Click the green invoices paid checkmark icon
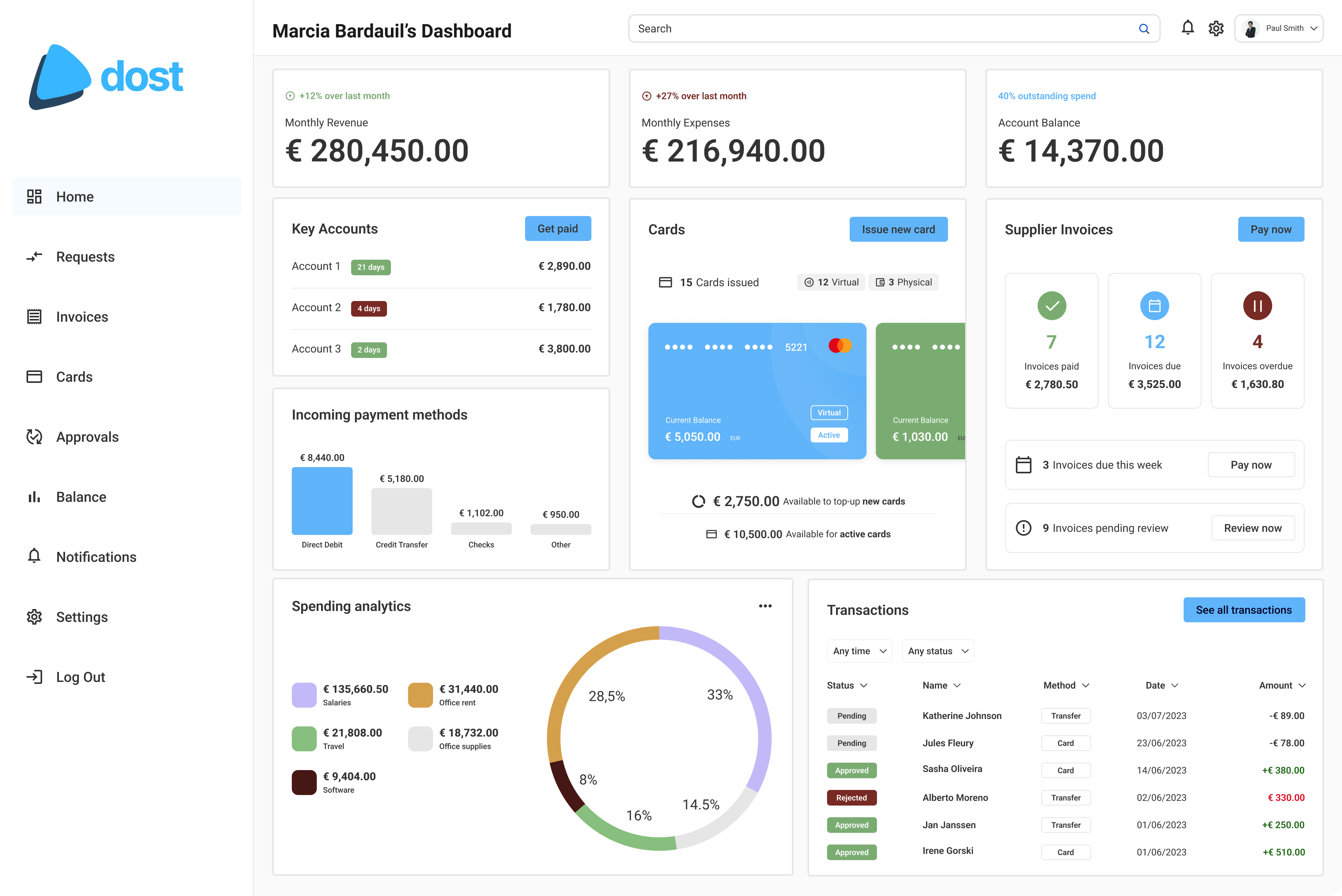Screen dimensions: 1342x896 point(1051,306)
